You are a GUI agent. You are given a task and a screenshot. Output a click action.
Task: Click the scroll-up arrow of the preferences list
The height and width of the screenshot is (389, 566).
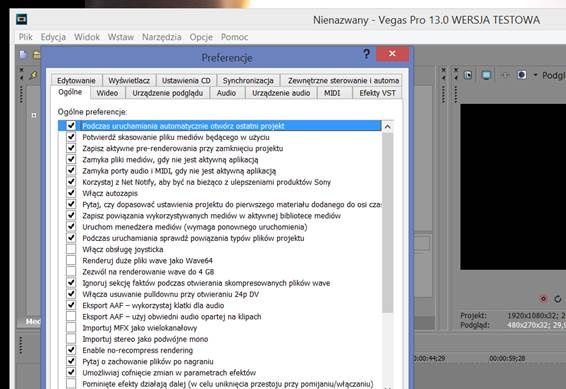387,126
